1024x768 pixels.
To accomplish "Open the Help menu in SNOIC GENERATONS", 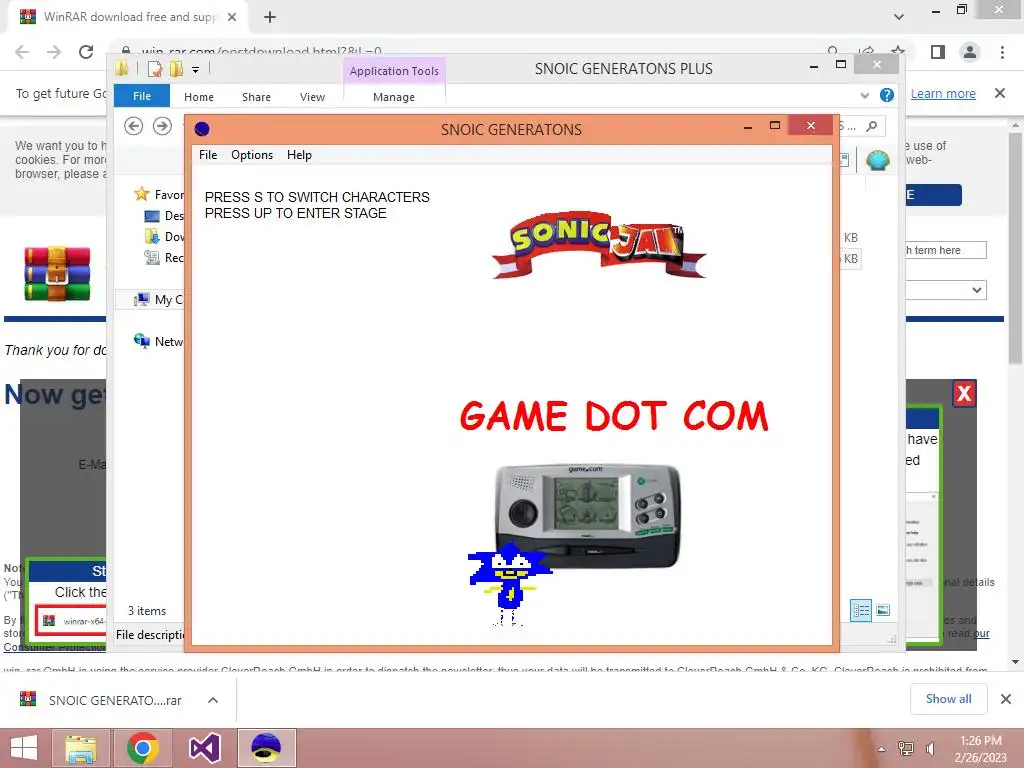I will click(x=299, y=155).
